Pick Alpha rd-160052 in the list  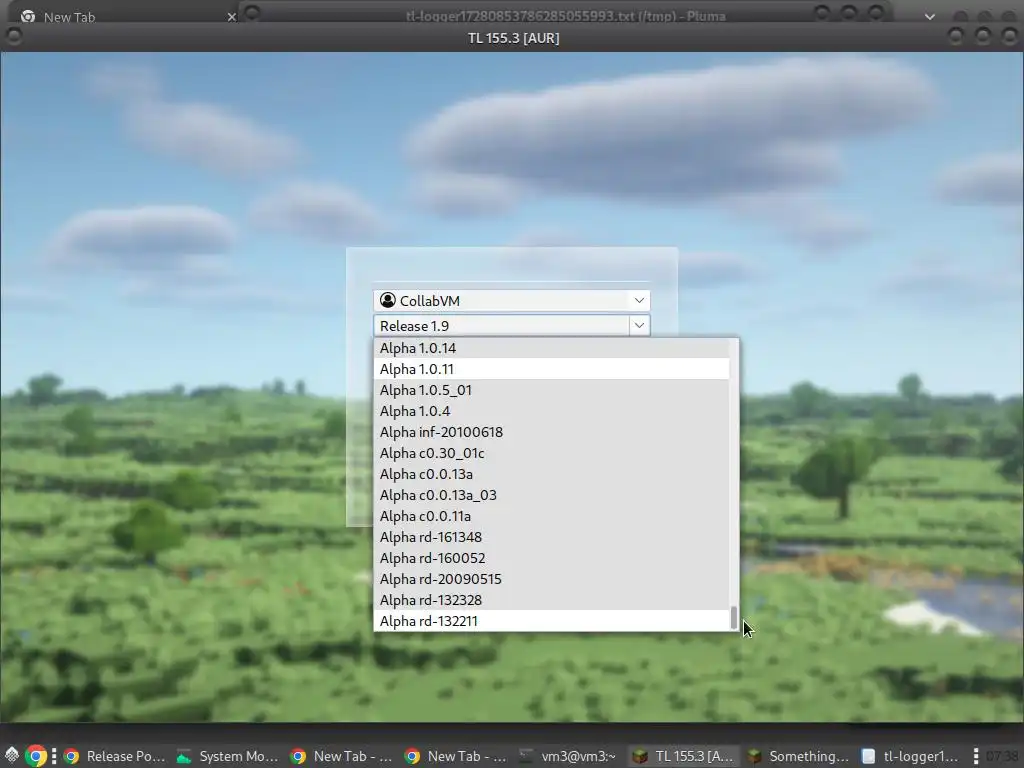[x=551, y=558]
